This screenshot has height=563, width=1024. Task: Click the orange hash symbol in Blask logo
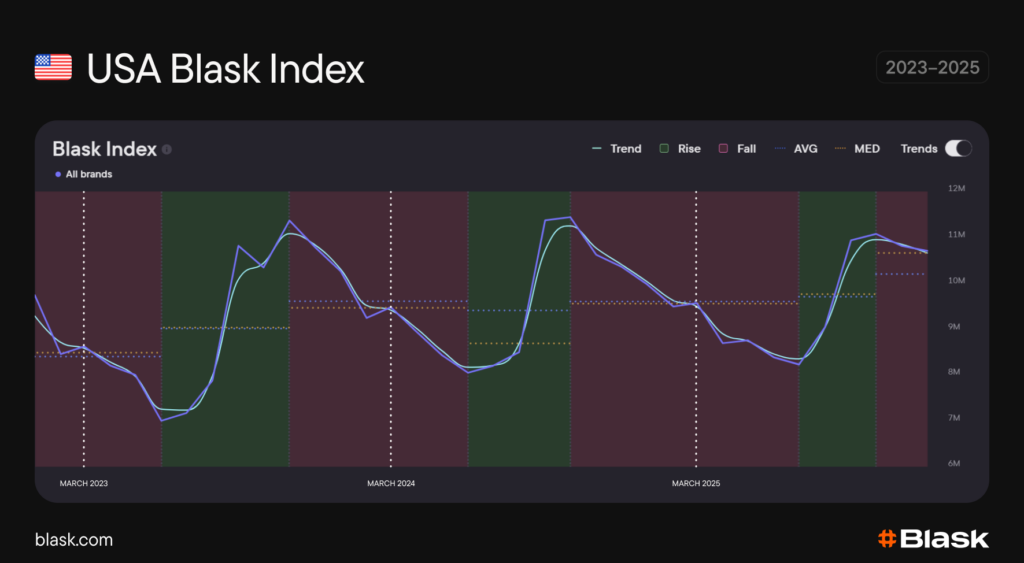(x=886, y=539)
